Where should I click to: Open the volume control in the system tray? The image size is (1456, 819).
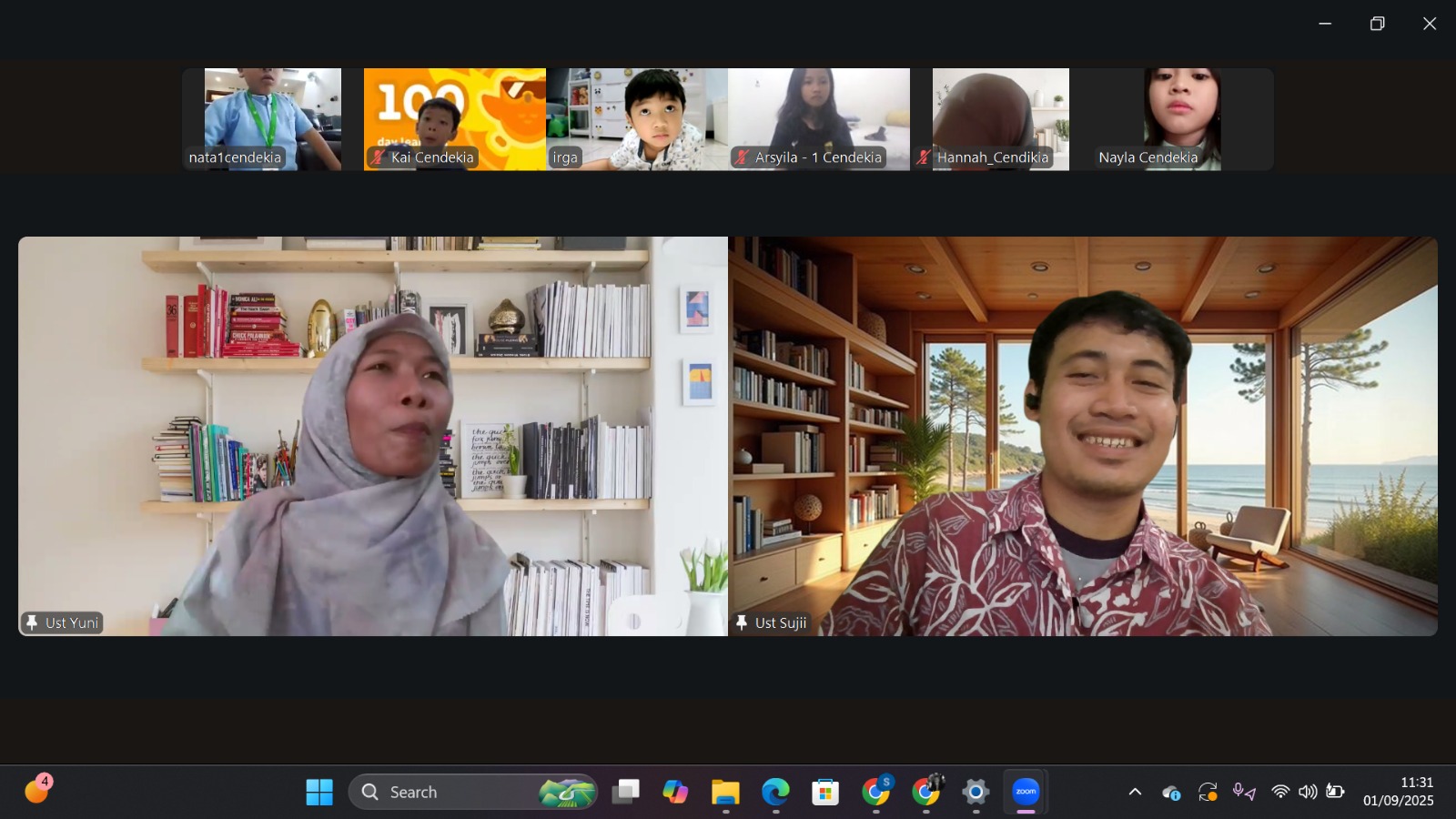(x=1308, y=792)
